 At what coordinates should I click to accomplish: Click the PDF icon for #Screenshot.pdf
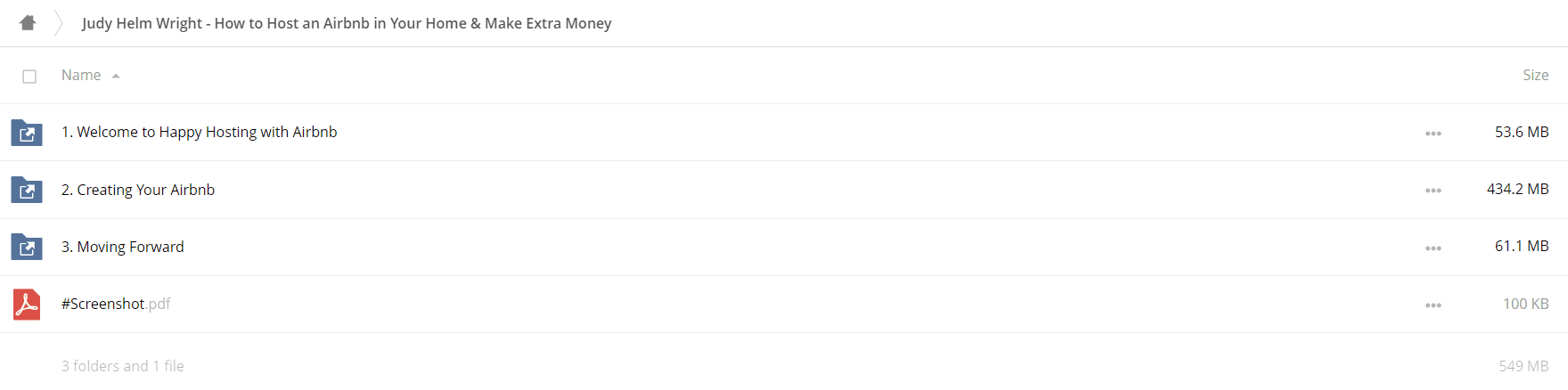pyautogui.click(x=27, y=305)
